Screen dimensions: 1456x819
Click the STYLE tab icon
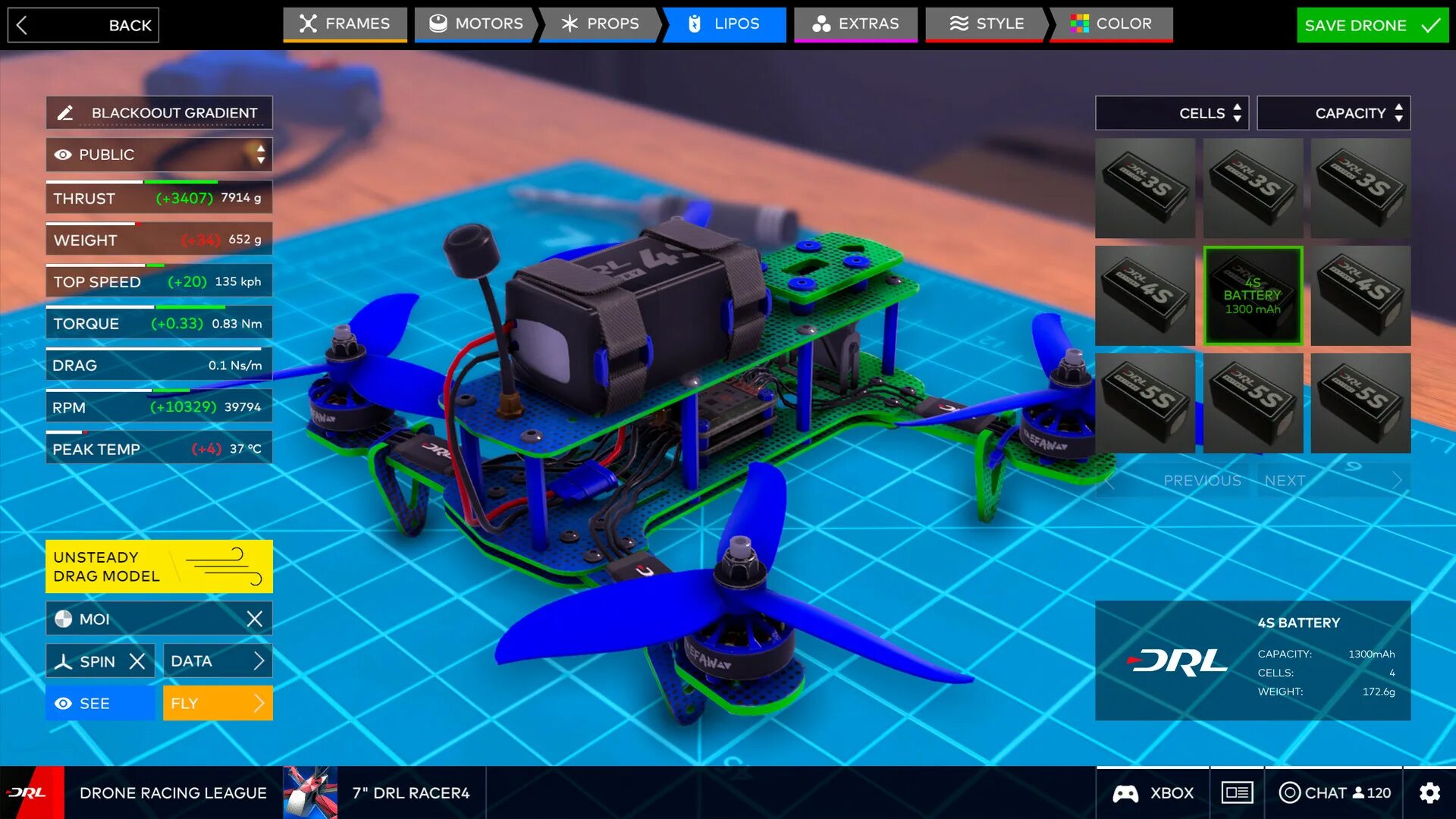[x=955, y=23]
